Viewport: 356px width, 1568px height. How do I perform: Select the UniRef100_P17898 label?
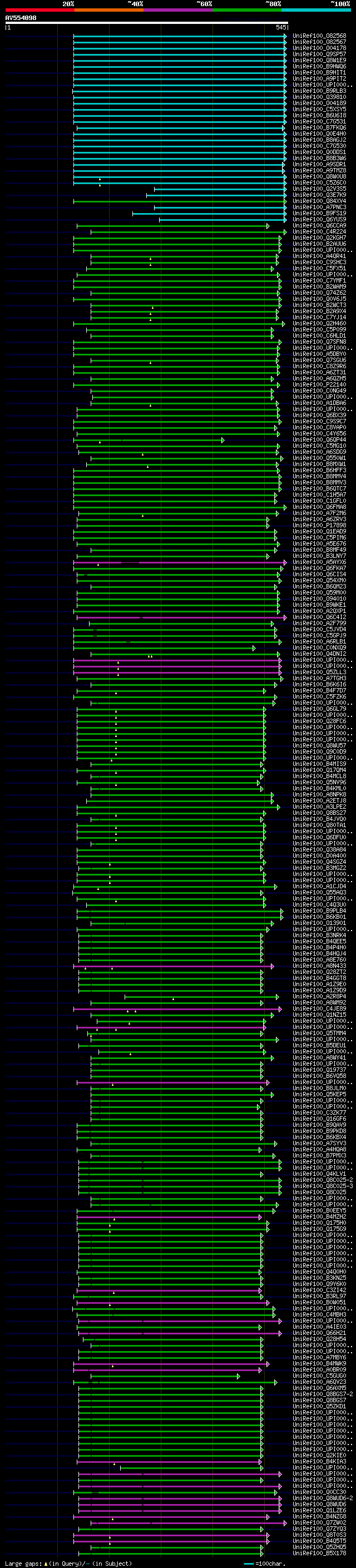[x=319, y=525]
